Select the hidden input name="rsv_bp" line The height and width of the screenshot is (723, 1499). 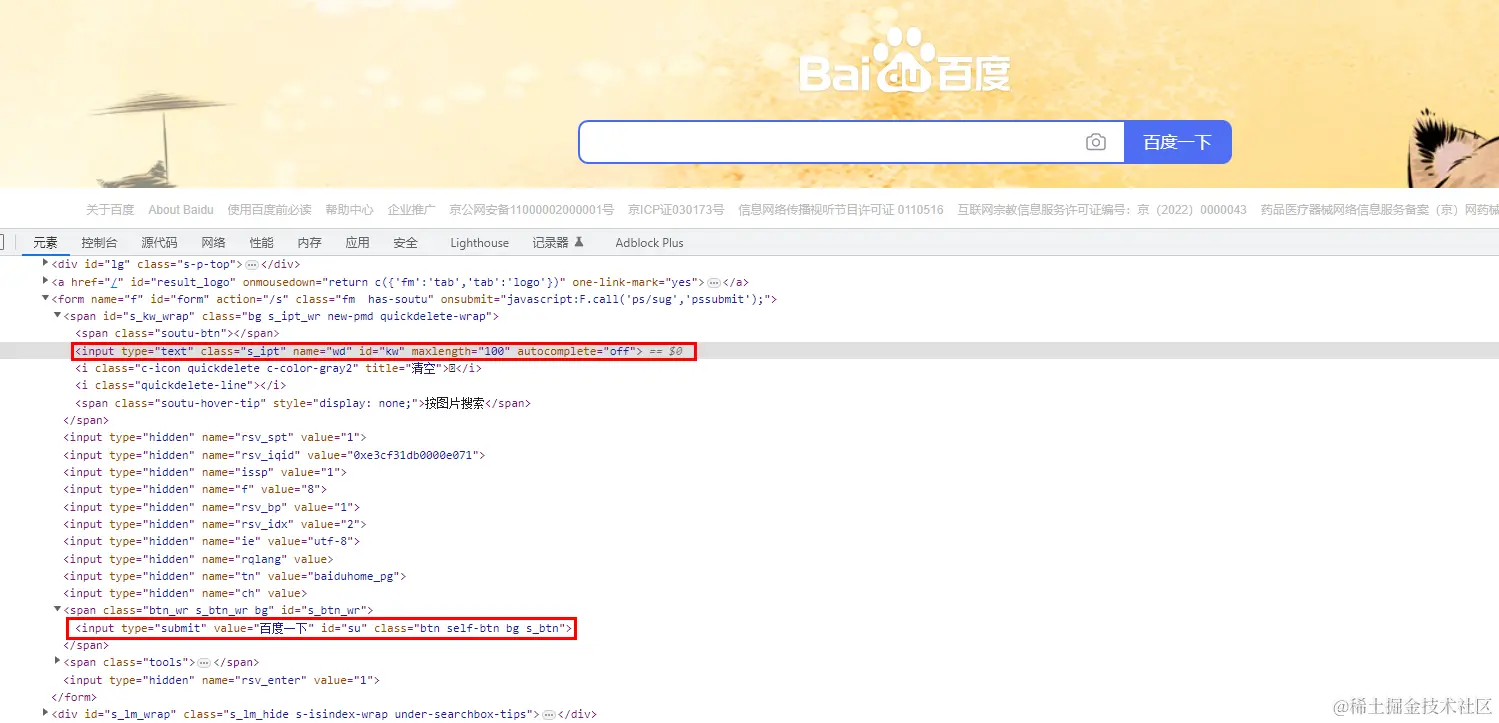tap(212, 507)
